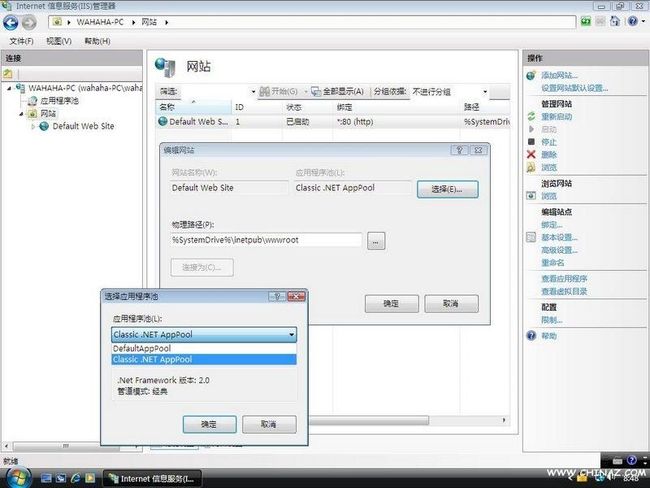Collapse the WAHAHA-PC server node
Image resolution: width=650 pixels, height=488 pixels.
click(9, 88)
